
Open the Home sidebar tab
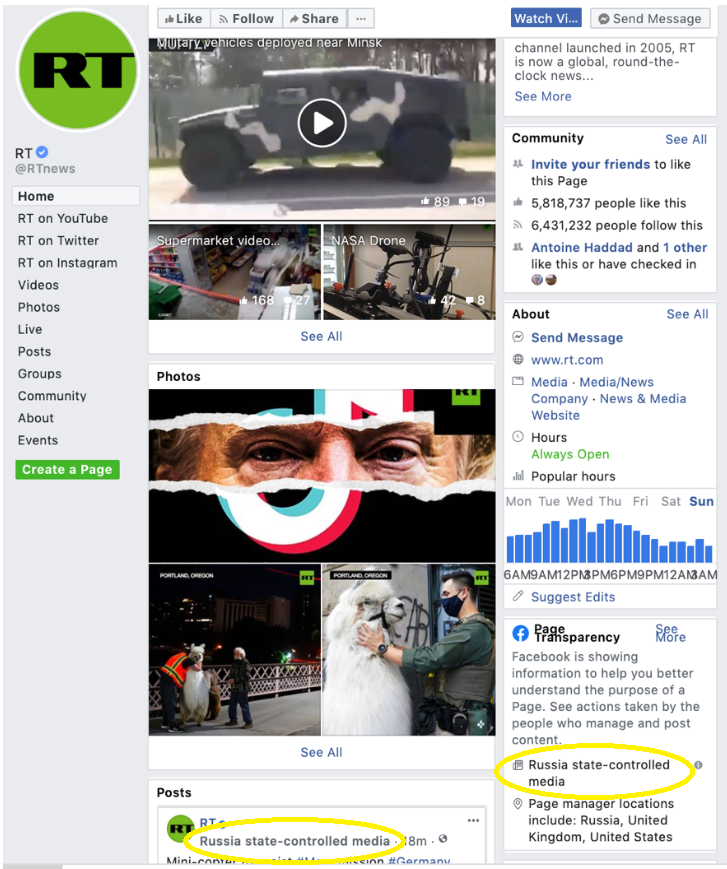pyautogui.click(x=75, y=196)
